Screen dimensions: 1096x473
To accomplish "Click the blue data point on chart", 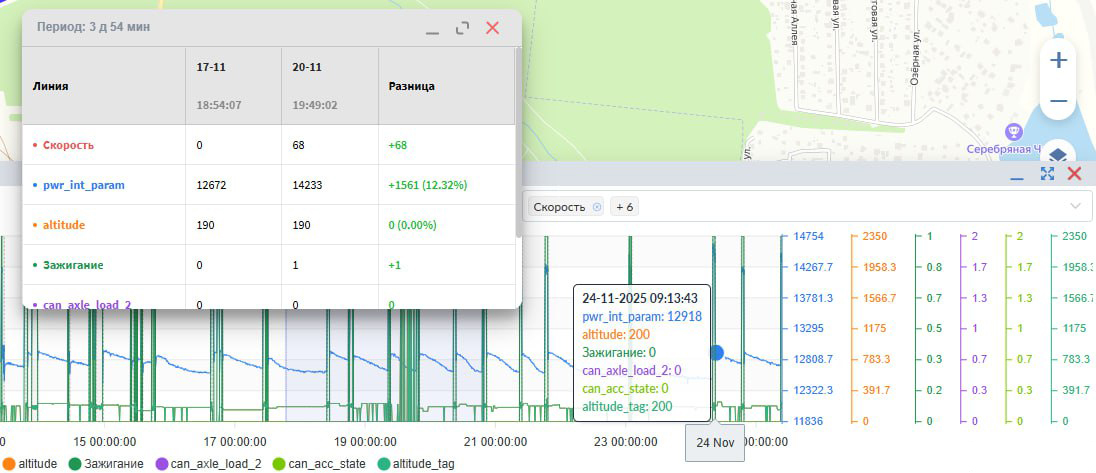I will pyautogui.click(x=716, y=352).
